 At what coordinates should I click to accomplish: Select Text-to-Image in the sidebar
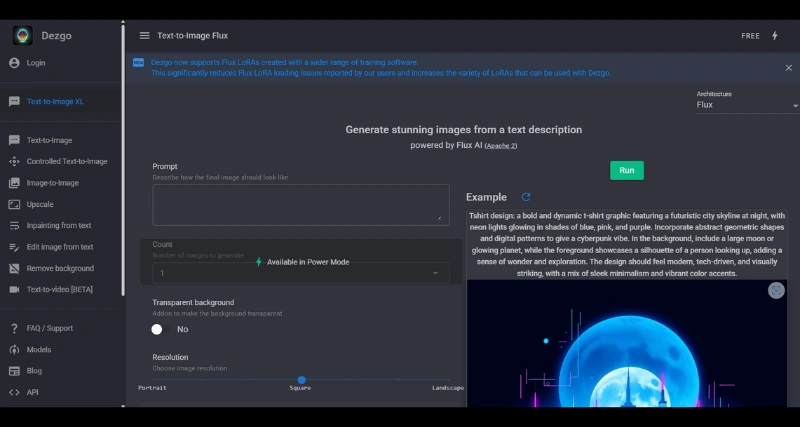tap(49, 140)
